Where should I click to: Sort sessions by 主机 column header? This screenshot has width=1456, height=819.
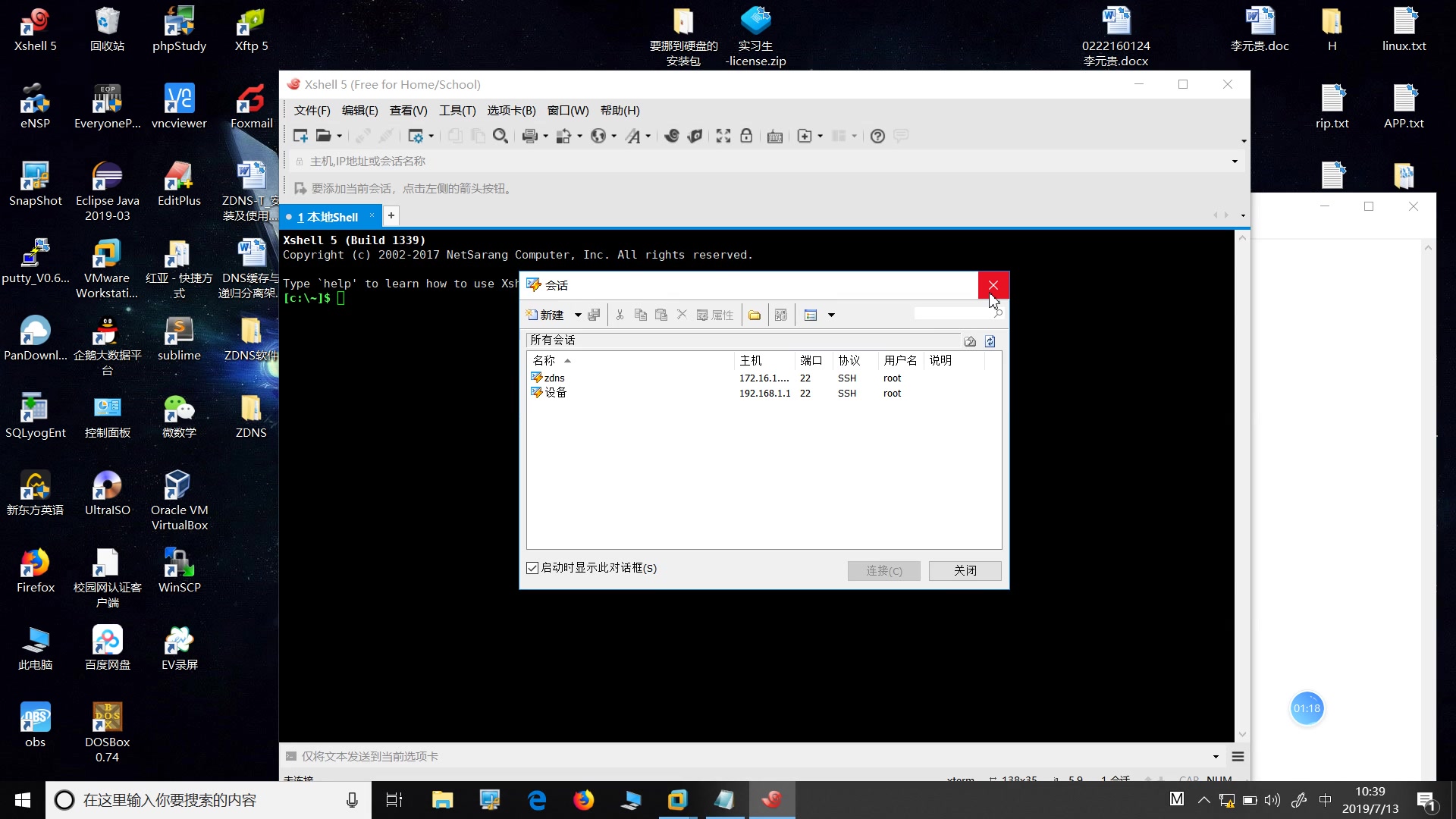point(751,360)
